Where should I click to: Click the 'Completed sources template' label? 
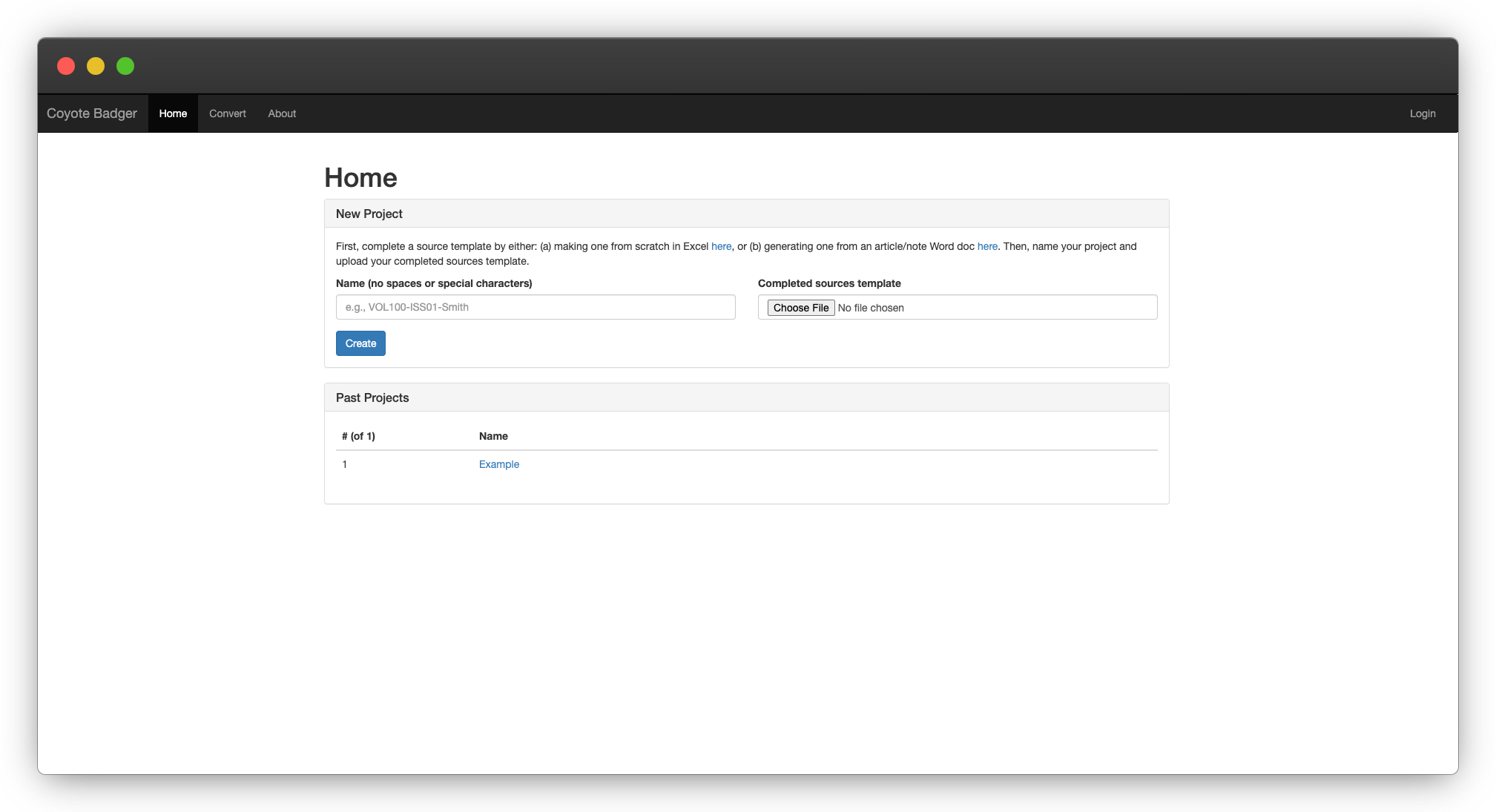click(x=828, y=283)
